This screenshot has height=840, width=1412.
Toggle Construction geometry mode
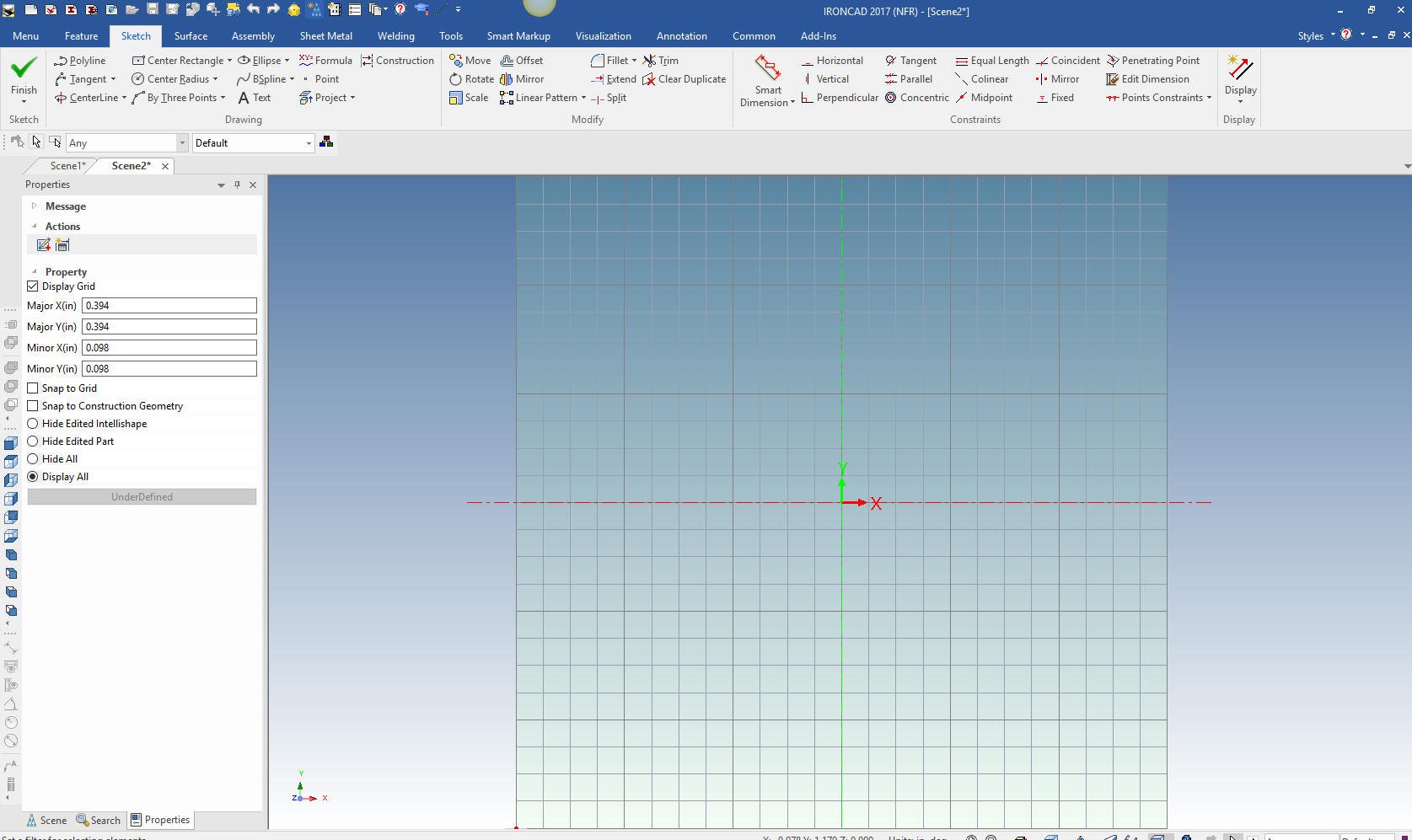tap(397, 61)
